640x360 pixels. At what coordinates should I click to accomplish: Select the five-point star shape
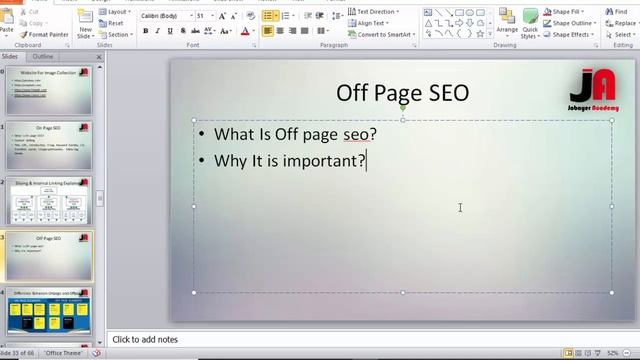coord(480,34)
